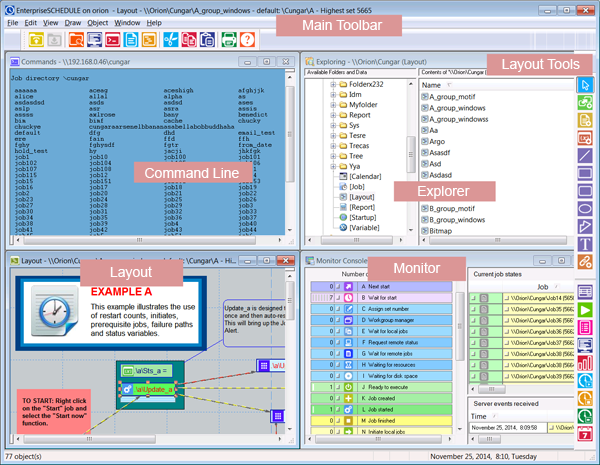600x465 pixels.
Task: Open the Edit menu
Action: (x=31, y=23)
